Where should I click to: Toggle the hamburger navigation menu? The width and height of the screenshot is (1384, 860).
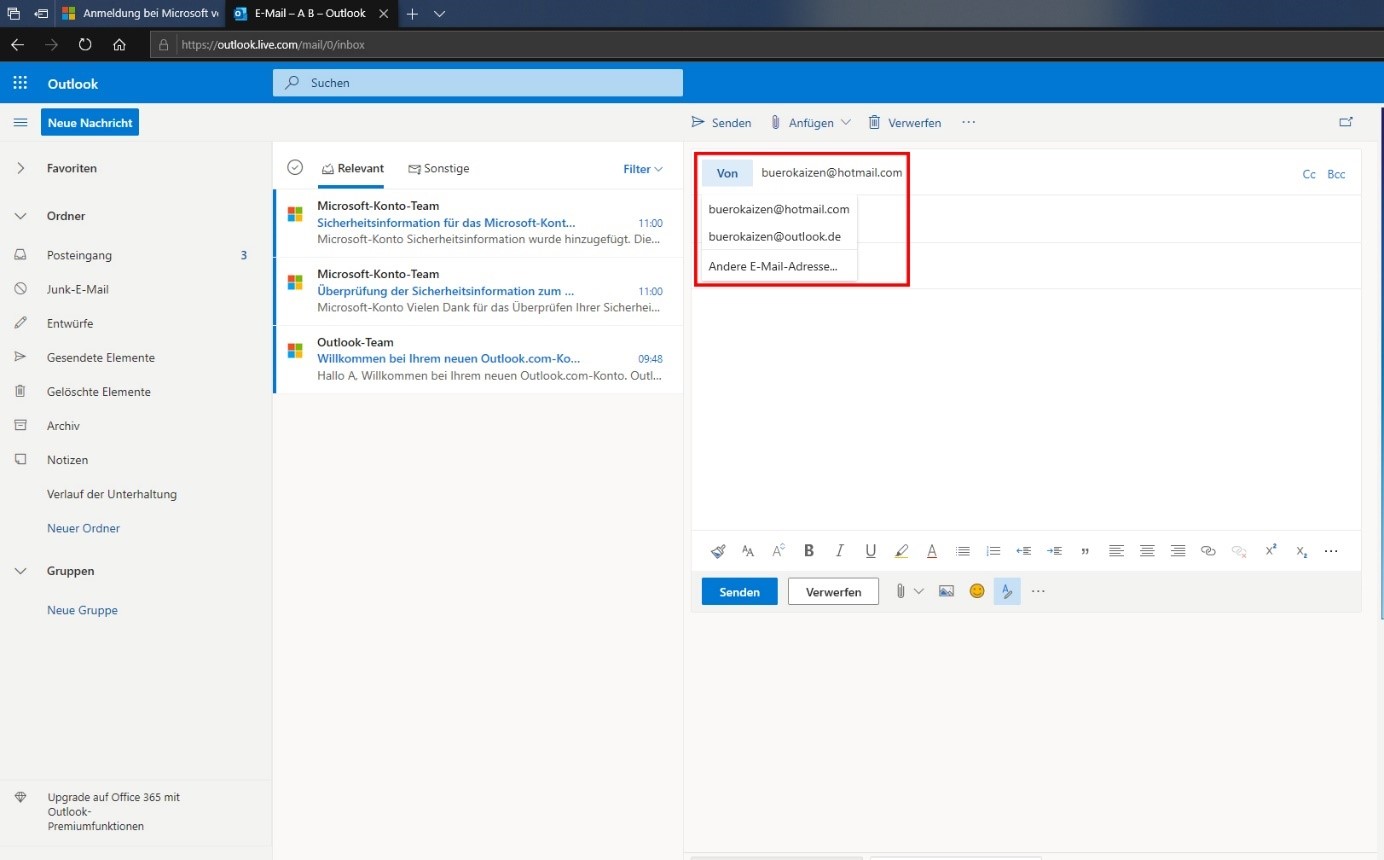pyautogui.click(x=20, y=122)
